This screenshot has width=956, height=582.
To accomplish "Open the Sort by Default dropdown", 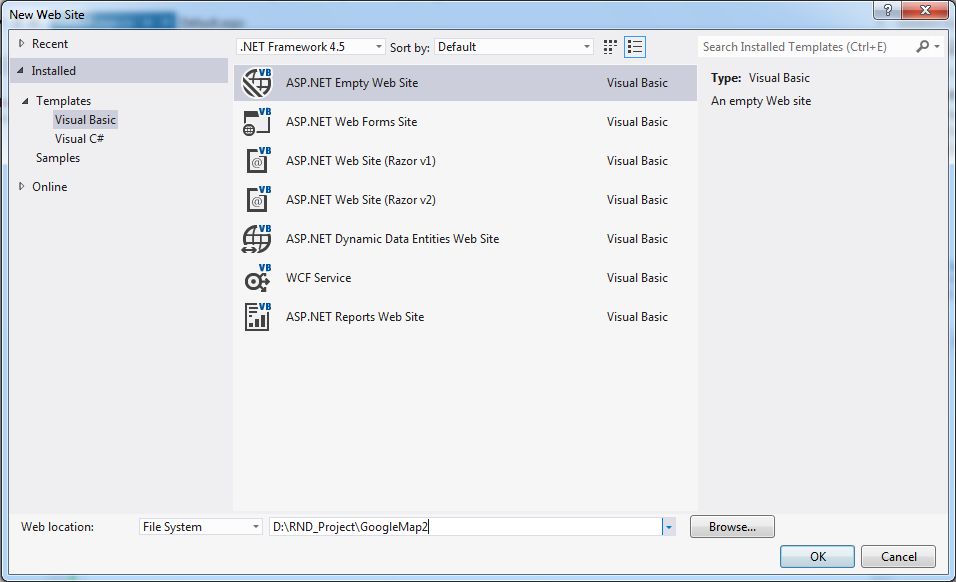I will [513, 47].
